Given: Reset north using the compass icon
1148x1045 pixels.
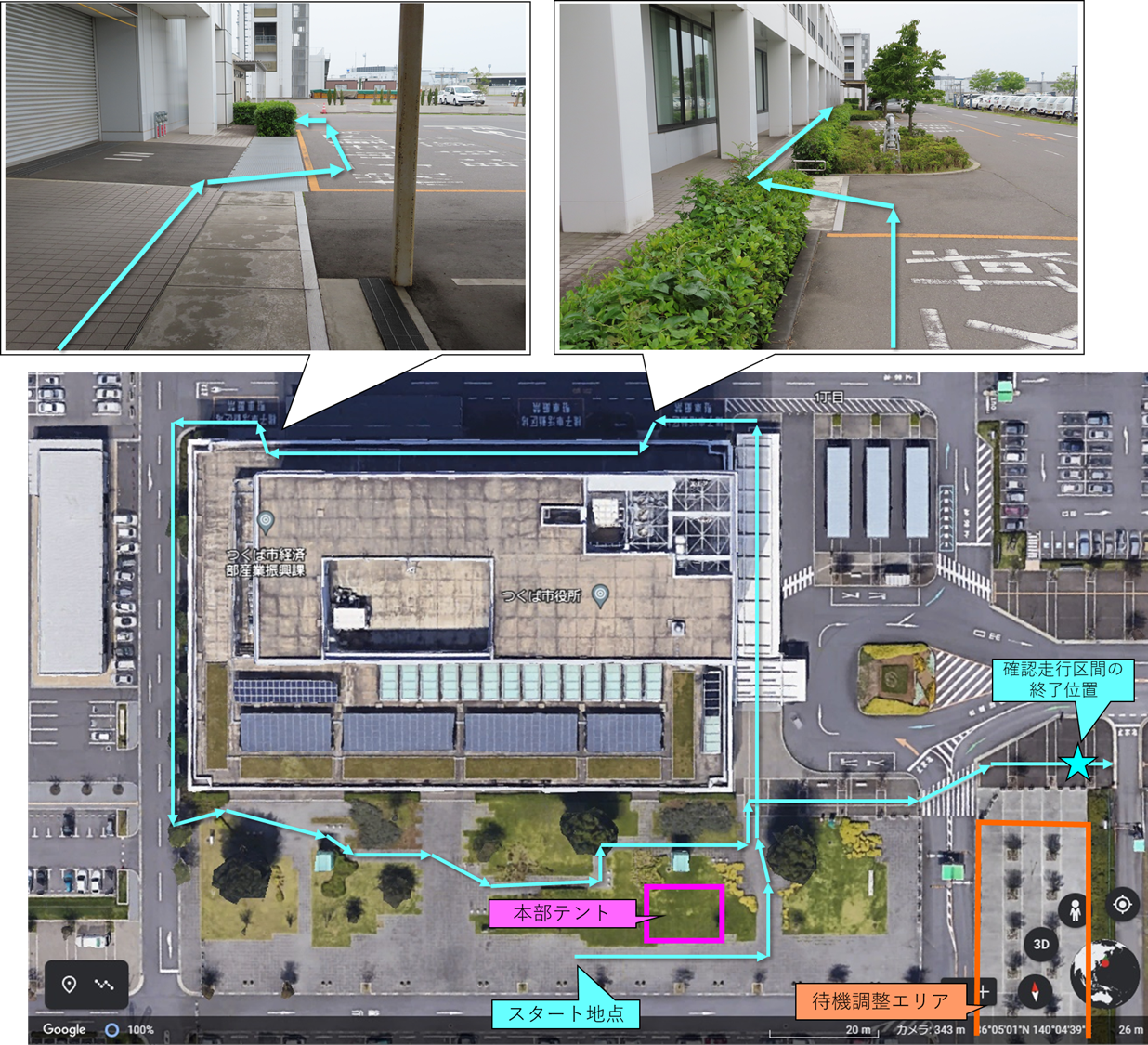Looking at the screenshot, I should click(1035, 990).
